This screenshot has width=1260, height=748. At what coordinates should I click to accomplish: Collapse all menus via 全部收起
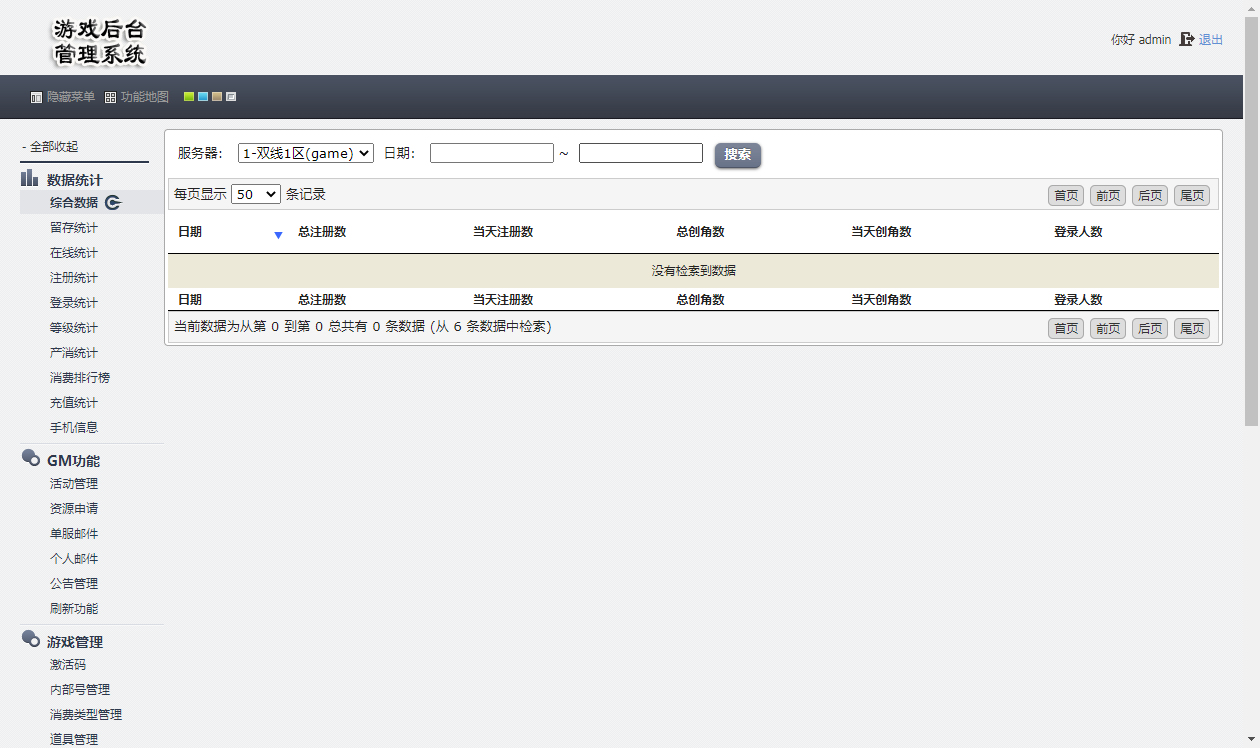coord(50,146)
